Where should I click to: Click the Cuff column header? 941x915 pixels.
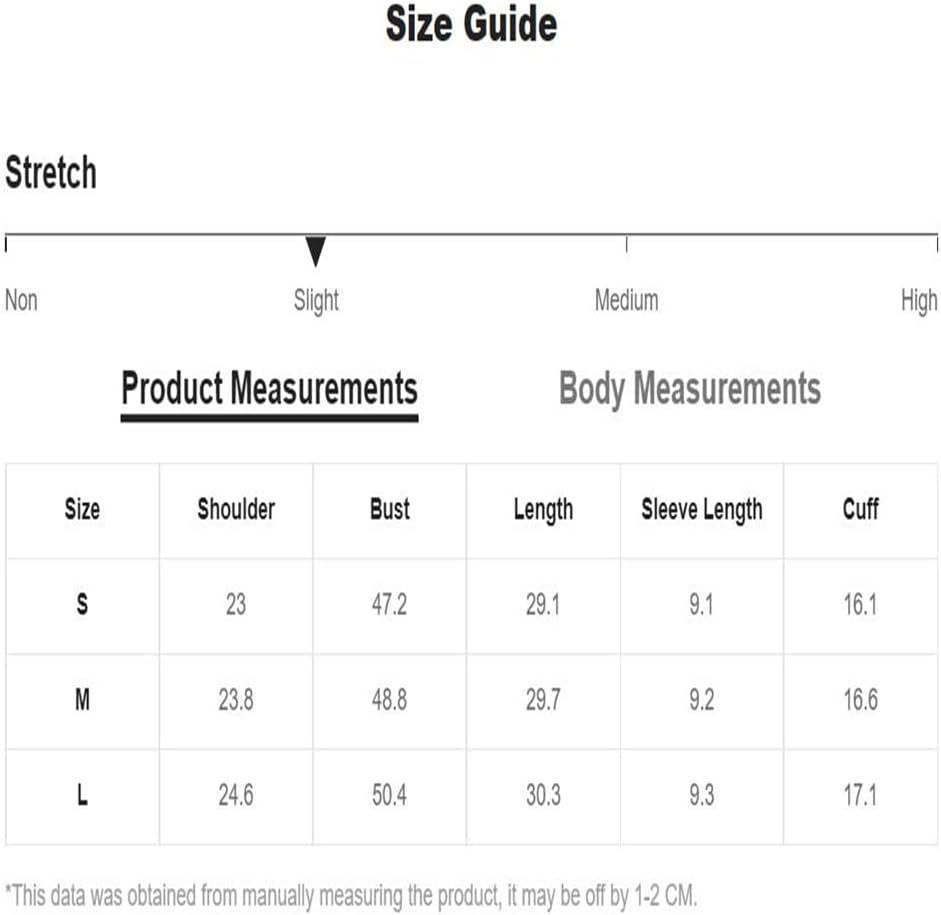tap(861, 509)
